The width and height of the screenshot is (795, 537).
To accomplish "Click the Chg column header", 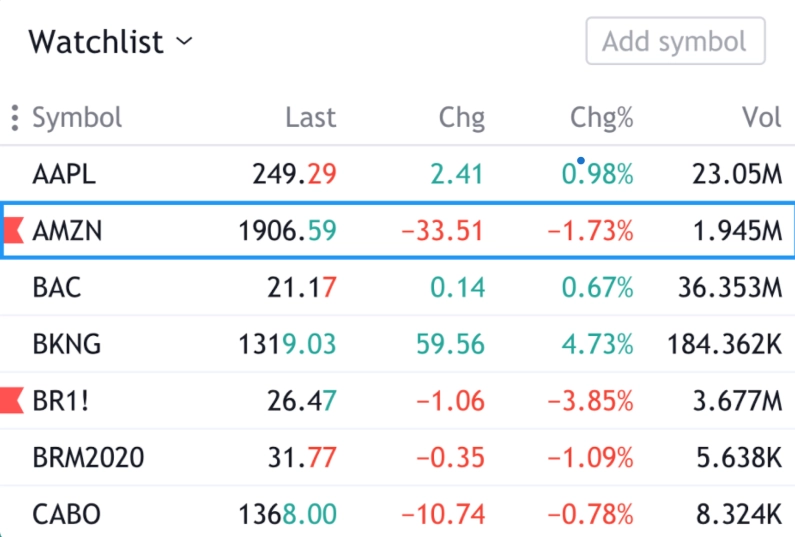I will (461, 118).
